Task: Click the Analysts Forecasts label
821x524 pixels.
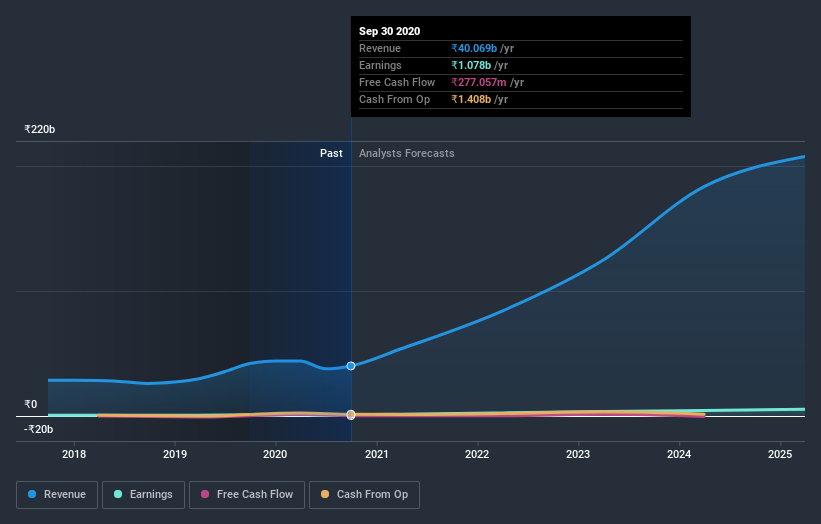Action: (x=407, y=153)
